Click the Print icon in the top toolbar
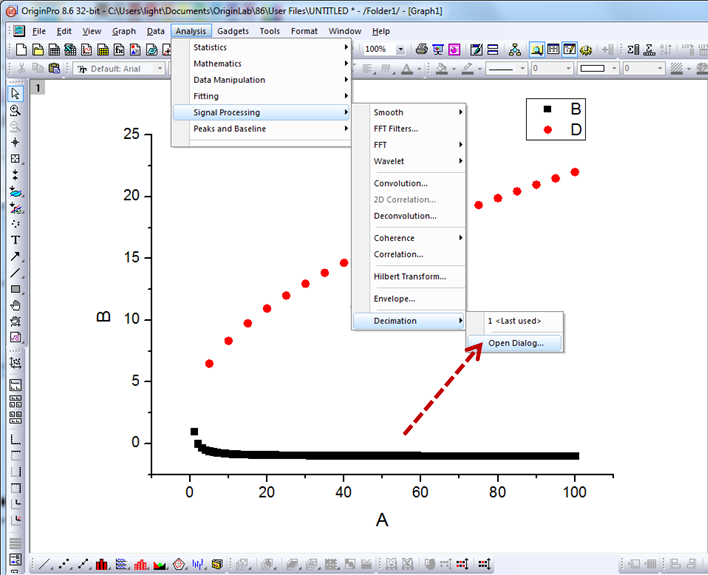 [x=421, y=49]
